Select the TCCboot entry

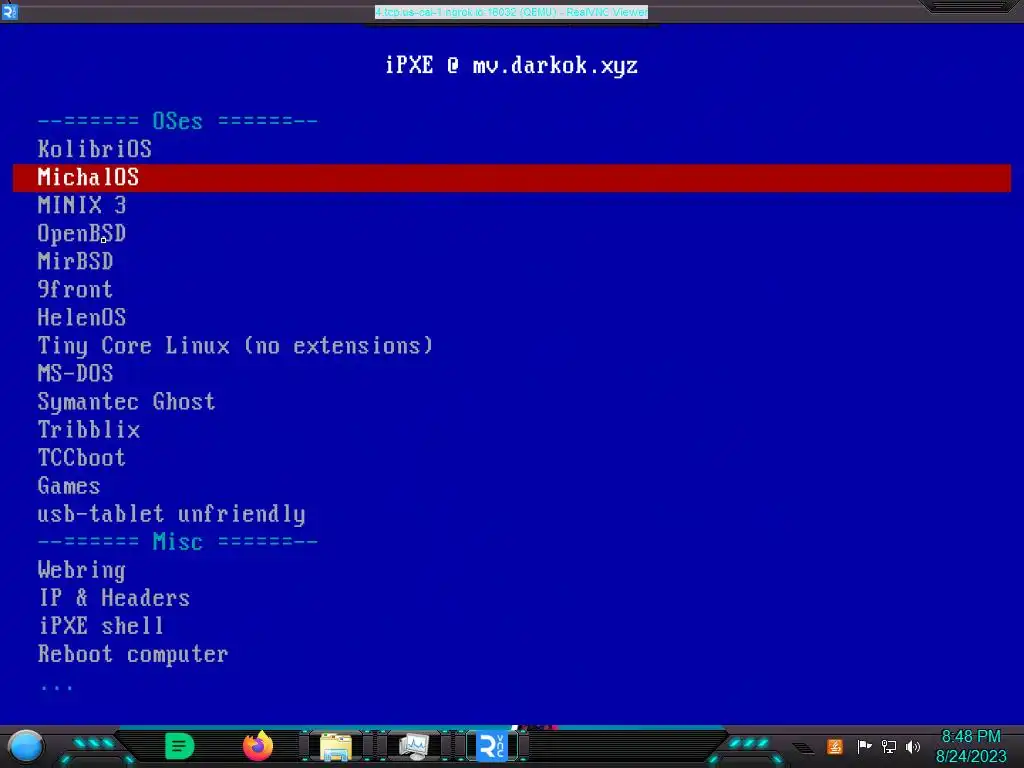pyautogui.click(x=82, y=458)
